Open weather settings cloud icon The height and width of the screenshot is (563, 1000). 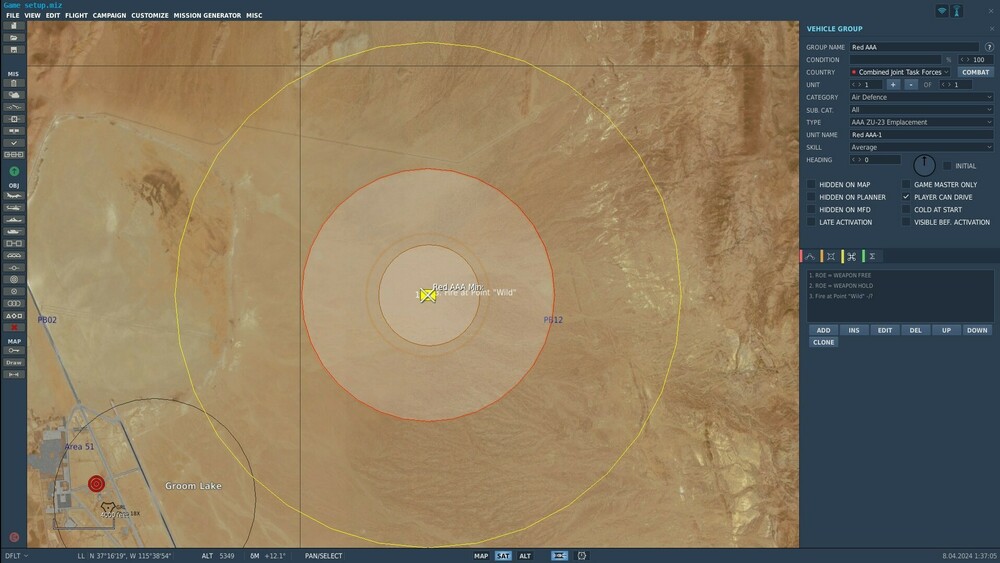tap(14, 95)
